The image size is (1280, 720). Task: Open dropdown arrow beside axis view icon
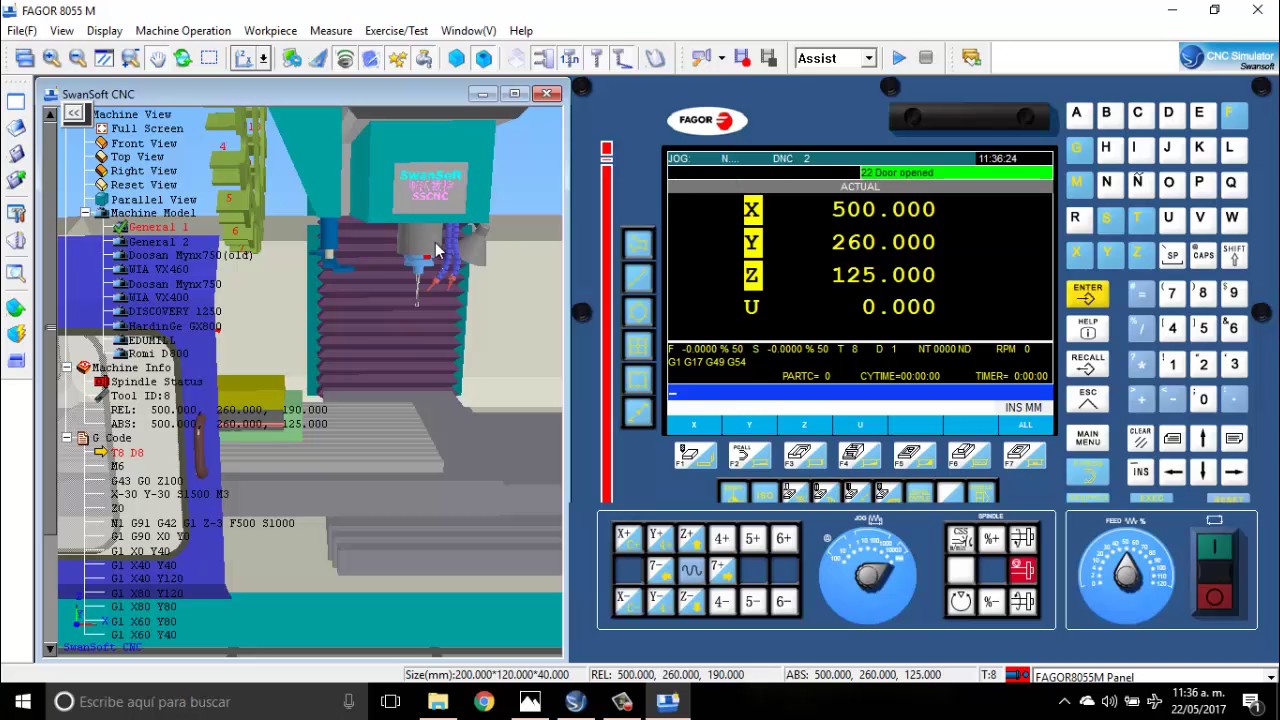[264, 58]
